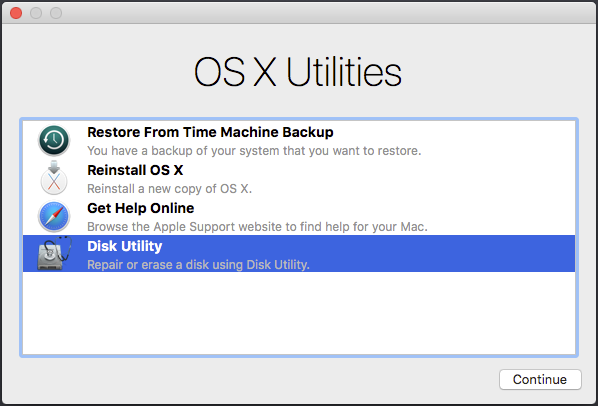Image resolution: width=598 pixels, height=406 pixels.
Task: Click the Time Machine clock icon
Action: point(54,140)
